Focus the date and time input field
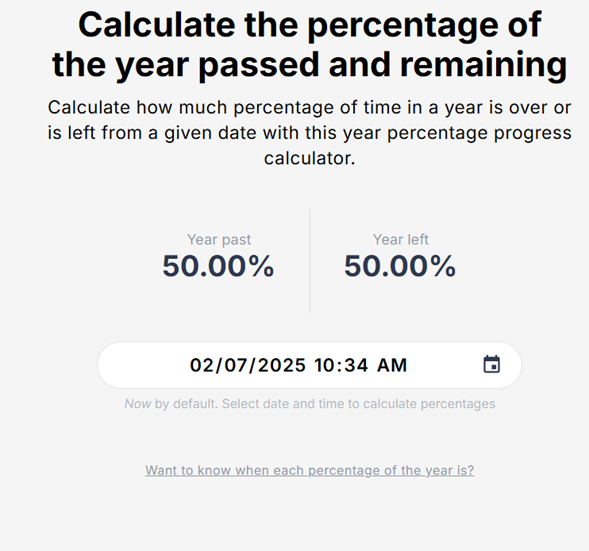 (x=310, y=365)
